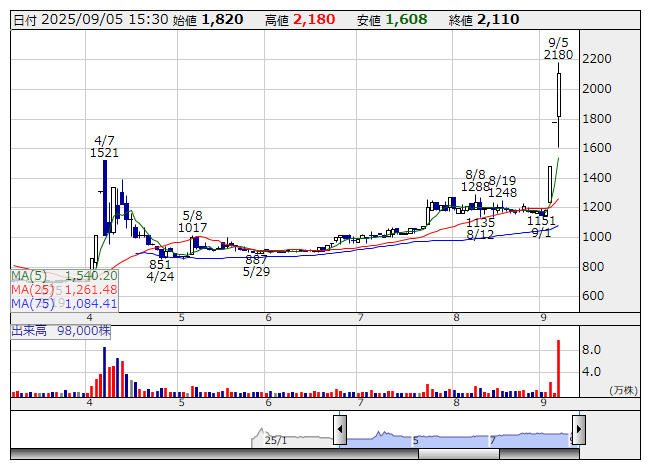Screen dimensions: 653x470
Task: Click the 8/19 1248 label
Action: coord(503,187)
